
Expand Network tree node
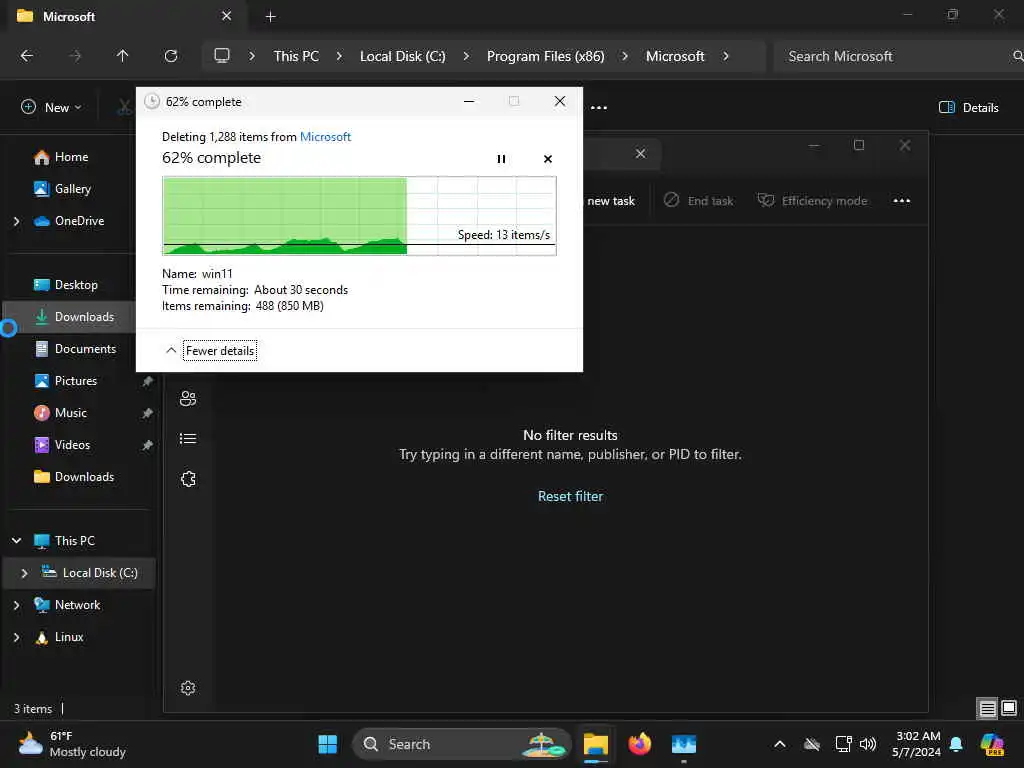click(16, 605)
